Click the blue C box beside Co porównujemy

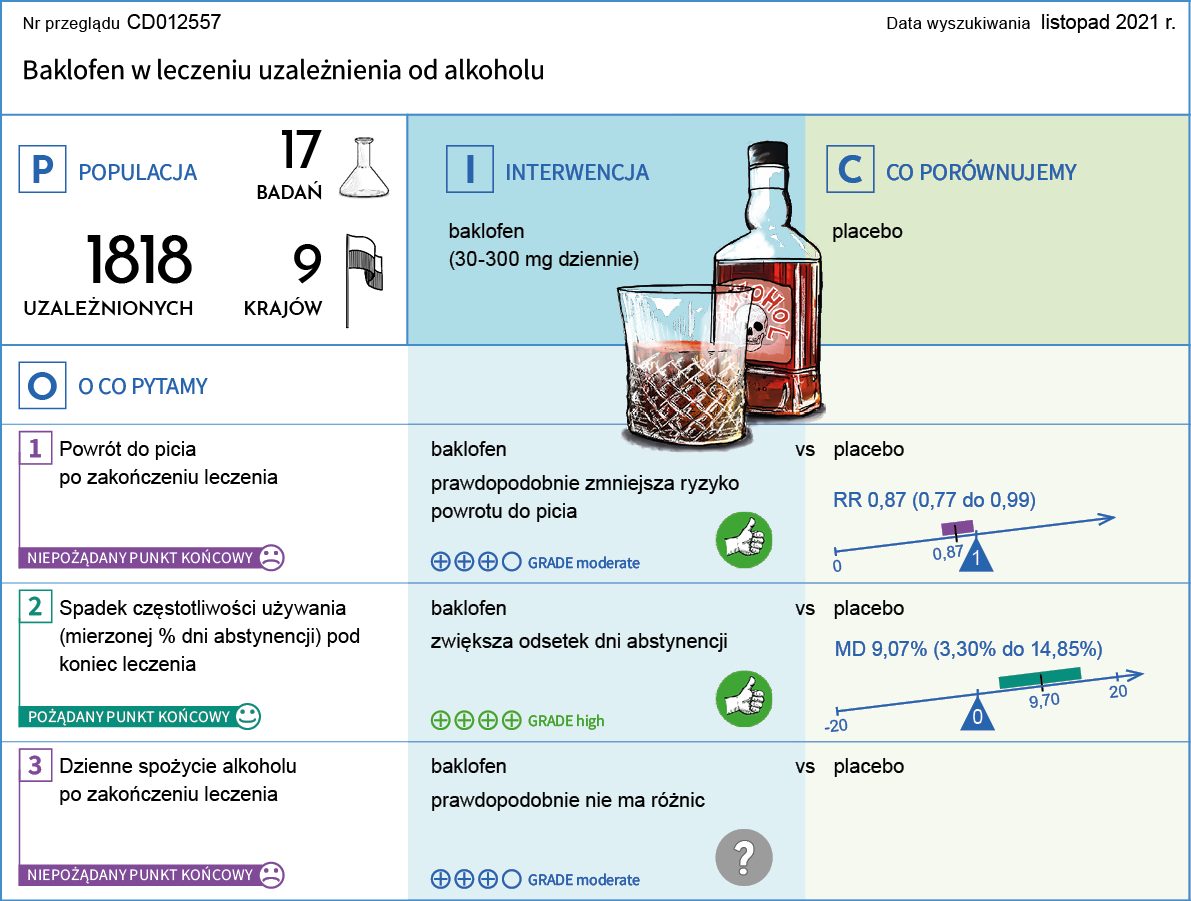click(x=849, y=170)
